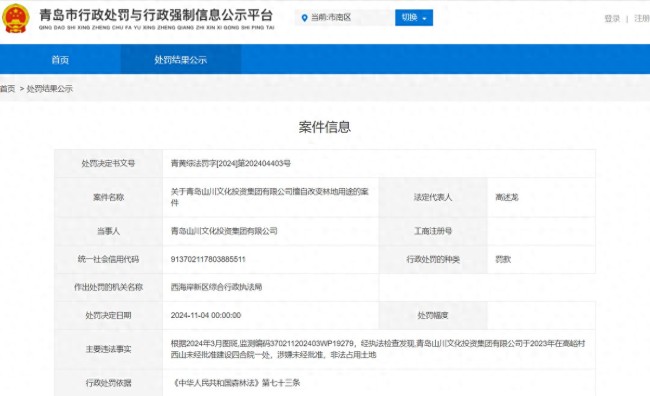The height and width of the screenshot is (396, 650).
Task: Click document number 青黄综法罚字[2024]第202404403号
Action: coord(230,163)
